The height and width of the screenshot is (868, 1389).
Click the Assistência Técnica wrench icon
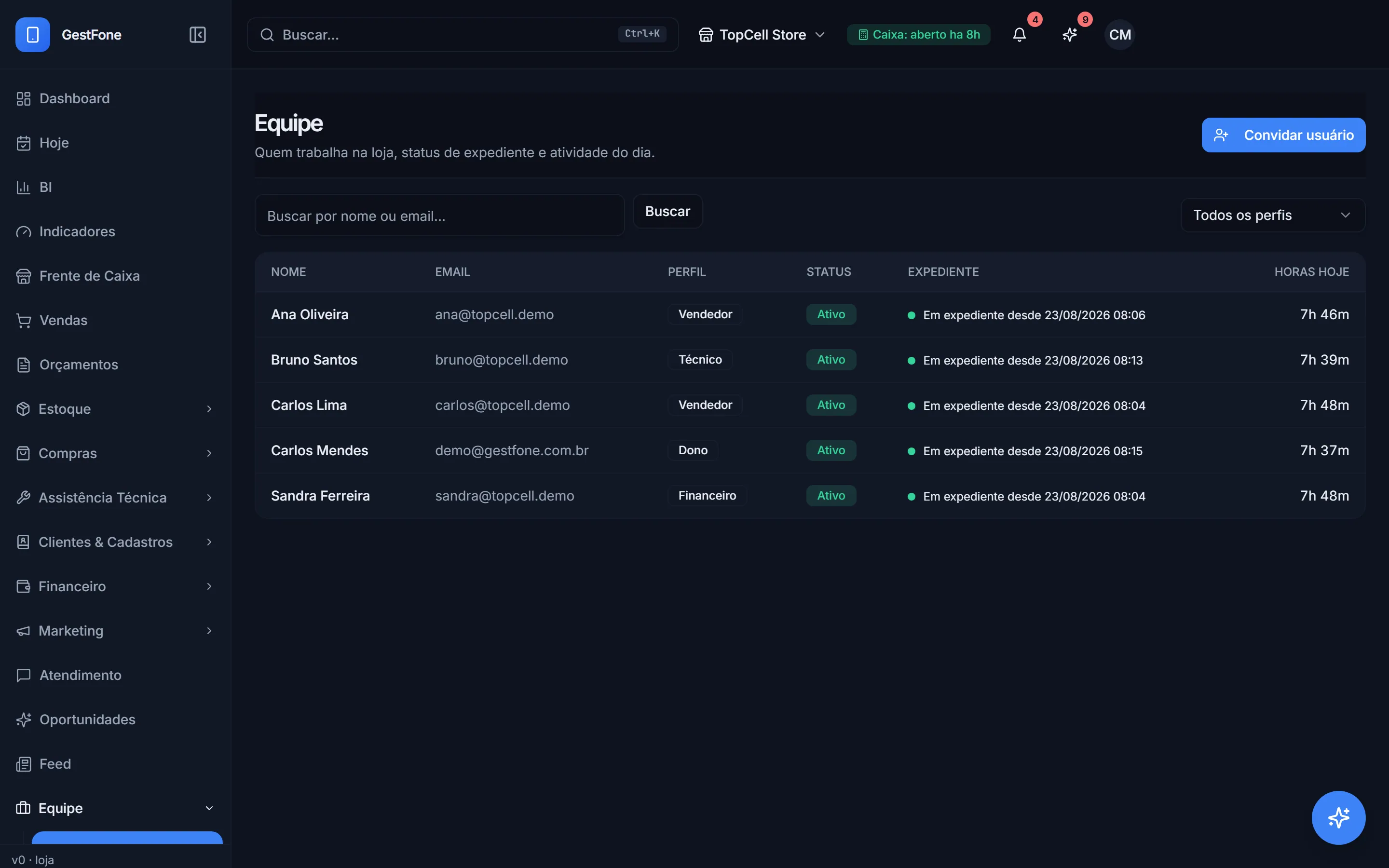(x=23, y=498)
